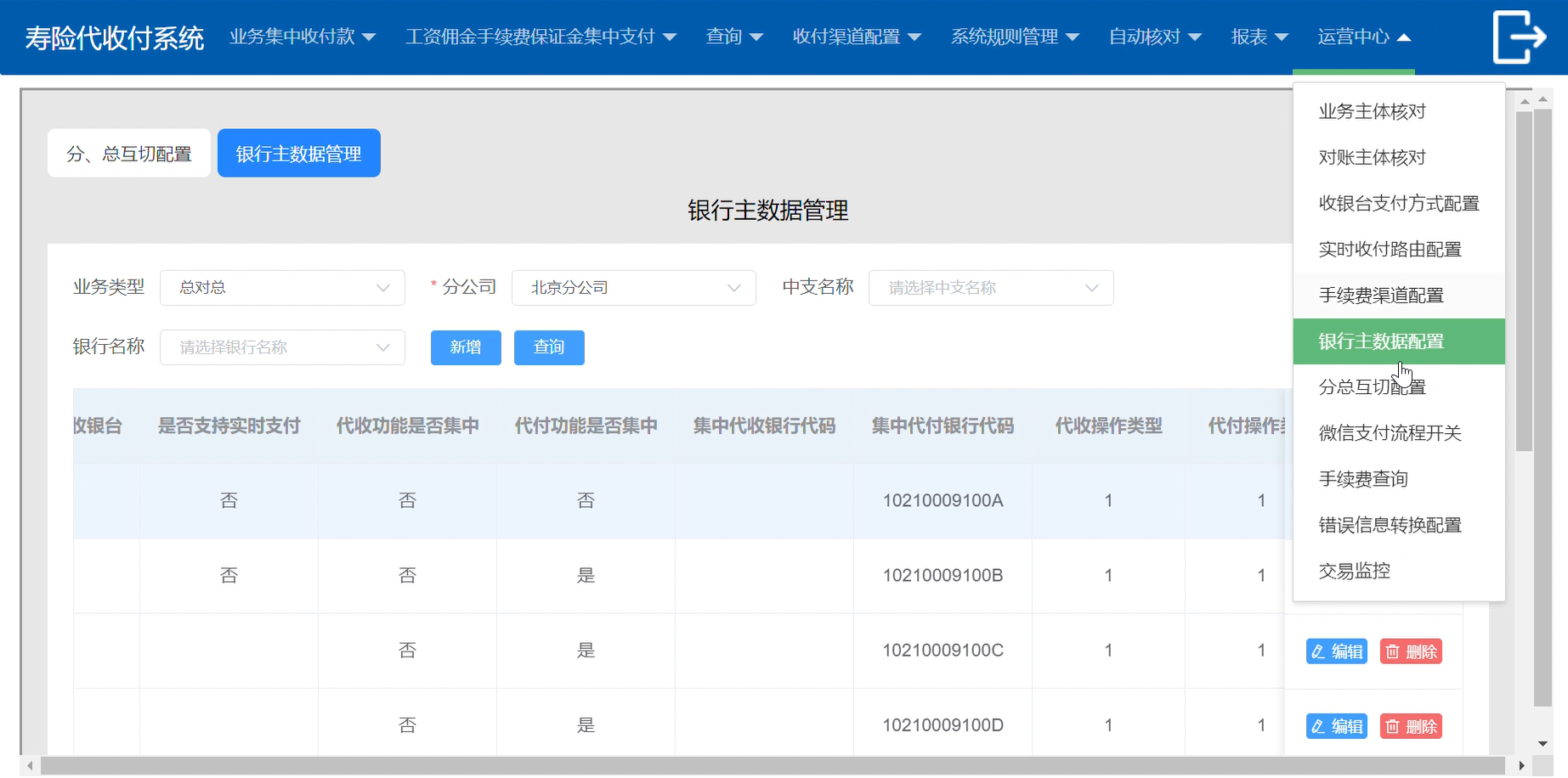Click cell 10210009100B

tap(943, 575)
